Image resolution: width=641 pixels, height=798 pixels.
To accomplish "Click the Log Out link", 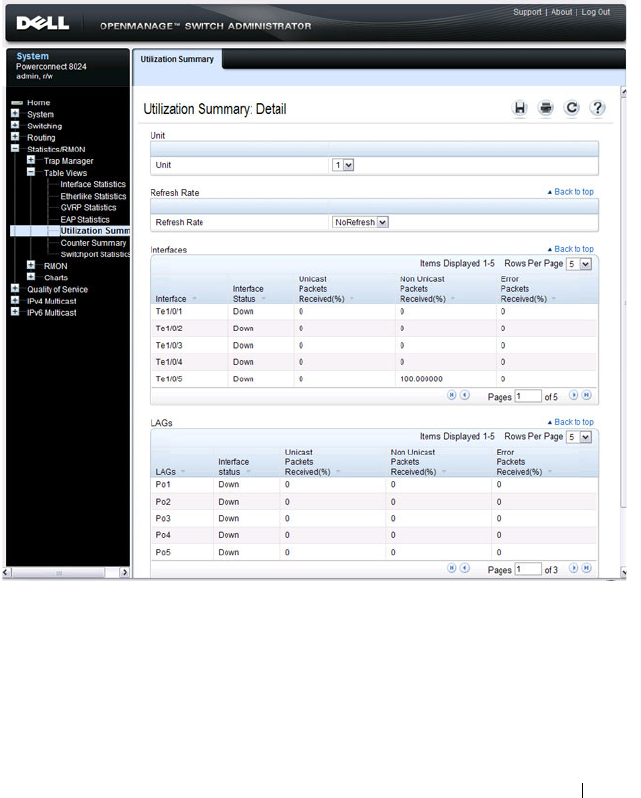I will tap(596, 12).
